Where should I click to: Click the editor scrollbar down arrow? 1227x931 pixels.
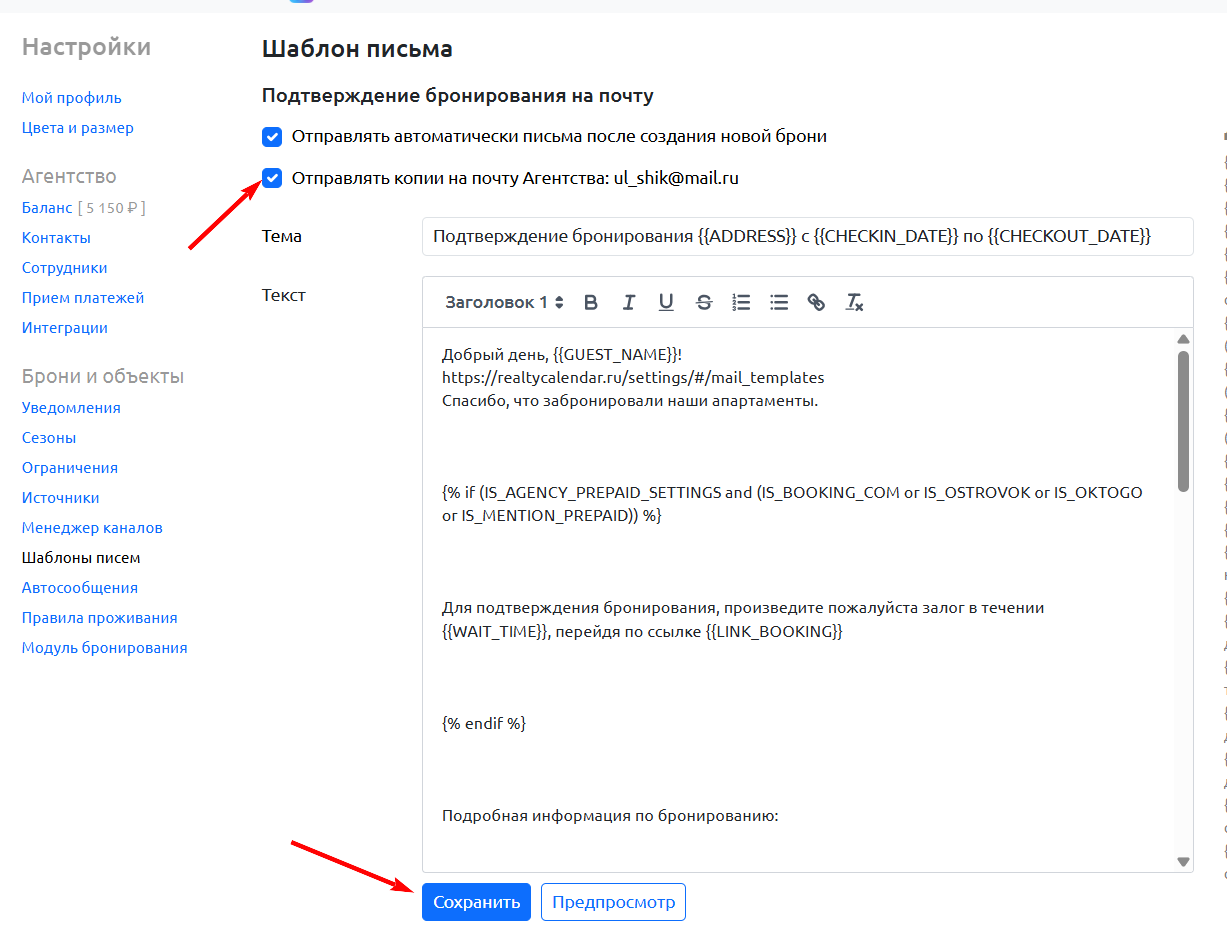pos(1184,861)
